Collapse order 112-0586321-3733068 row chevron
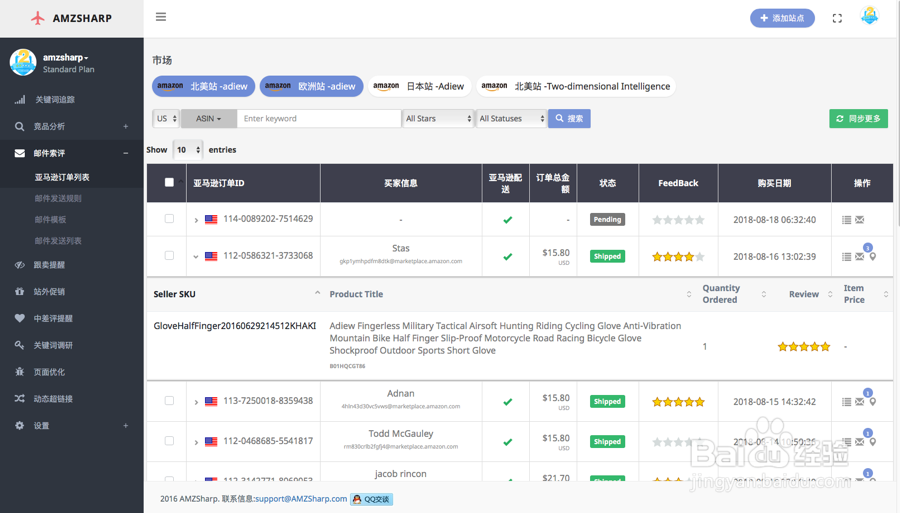The image size is (900, 513). (196, 256)
